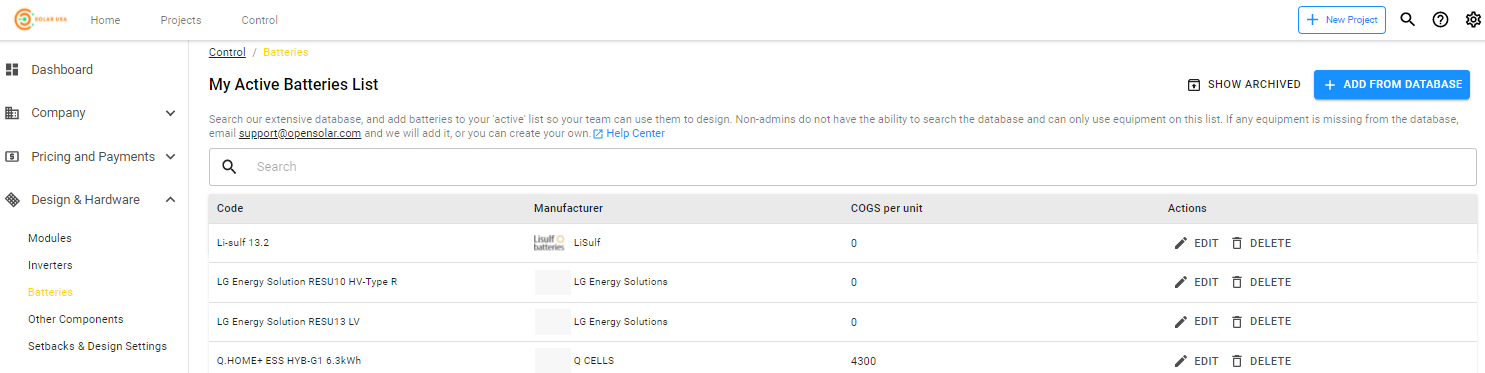Click the Design & Hardware icon
Image resolution: width=1485 pixels, height=373 pixels.
12,200
